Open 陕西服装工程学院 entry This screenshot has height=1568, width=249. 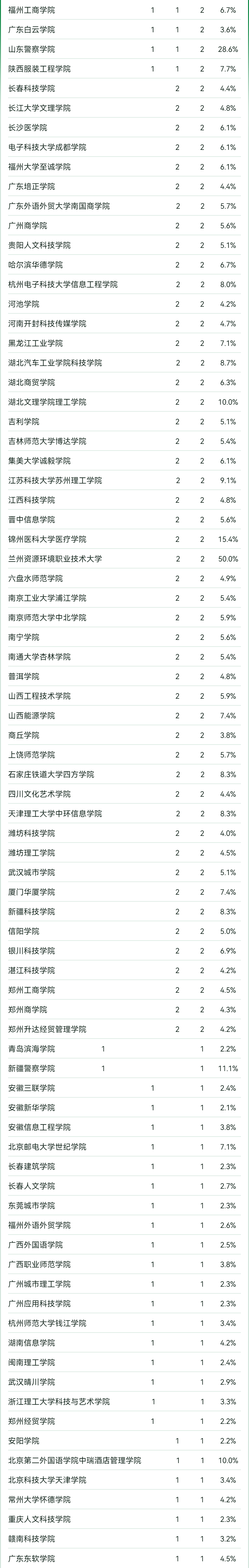click(x=40, y=69)
